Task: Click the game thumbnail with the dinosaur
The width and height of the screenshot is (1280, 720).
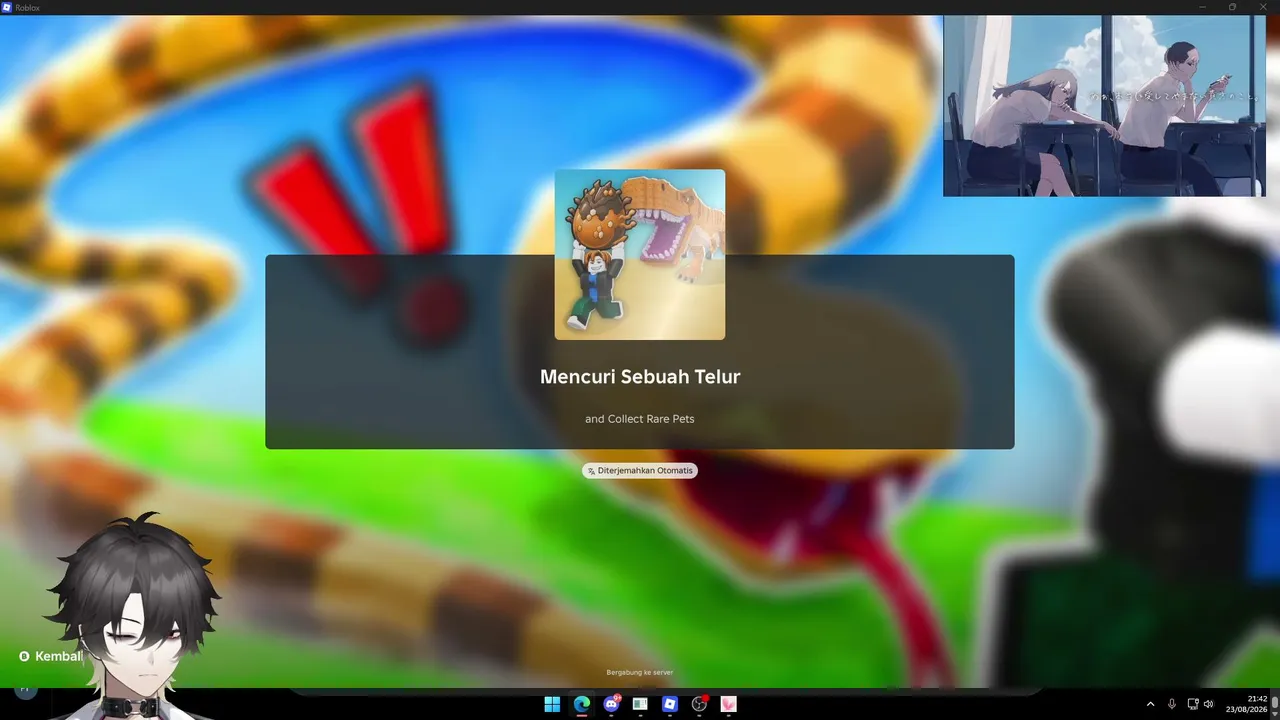Action: coord(640,255)
